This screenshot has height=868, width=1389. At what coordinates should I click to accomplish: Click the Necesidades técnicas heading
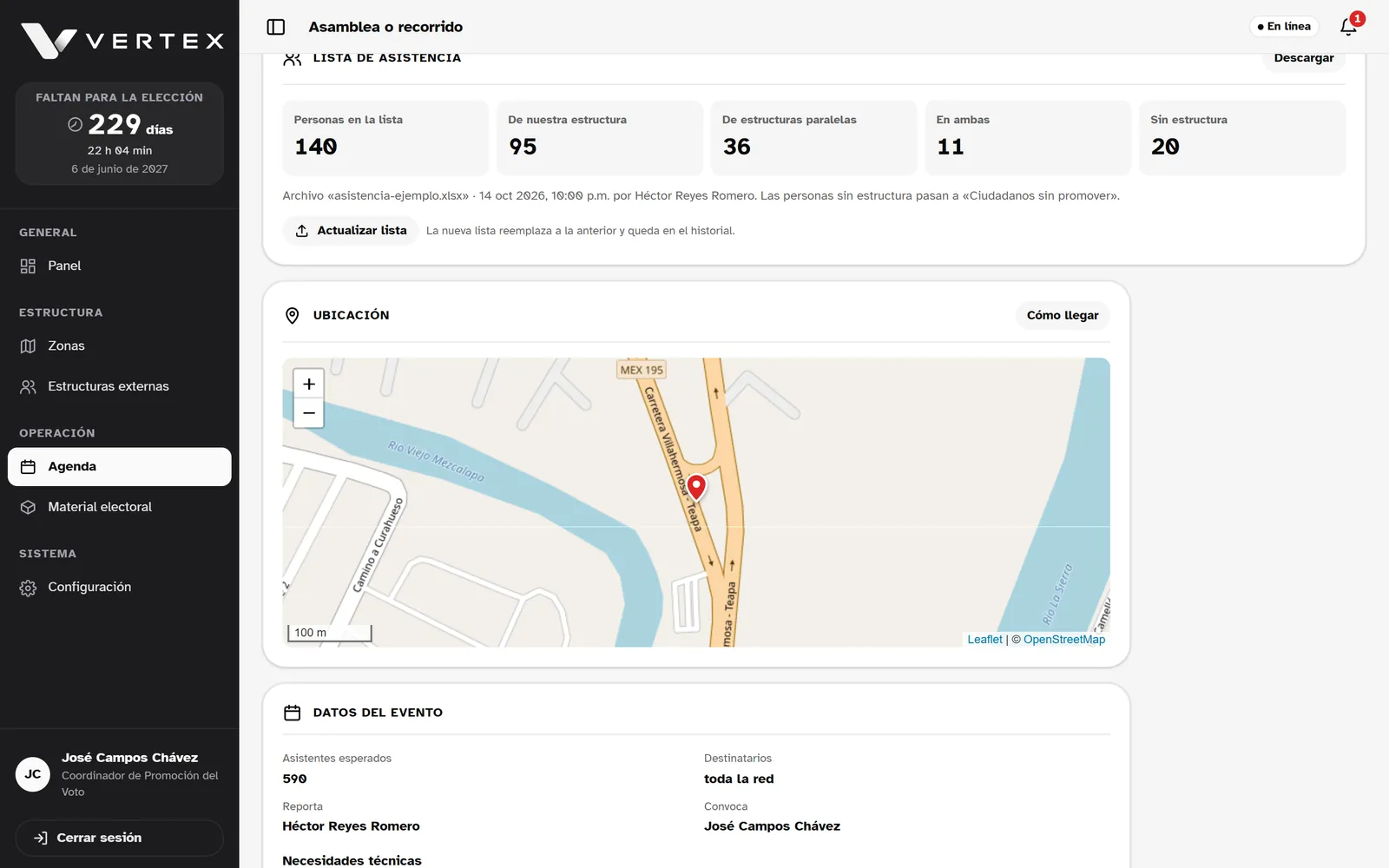pos(352,861)
